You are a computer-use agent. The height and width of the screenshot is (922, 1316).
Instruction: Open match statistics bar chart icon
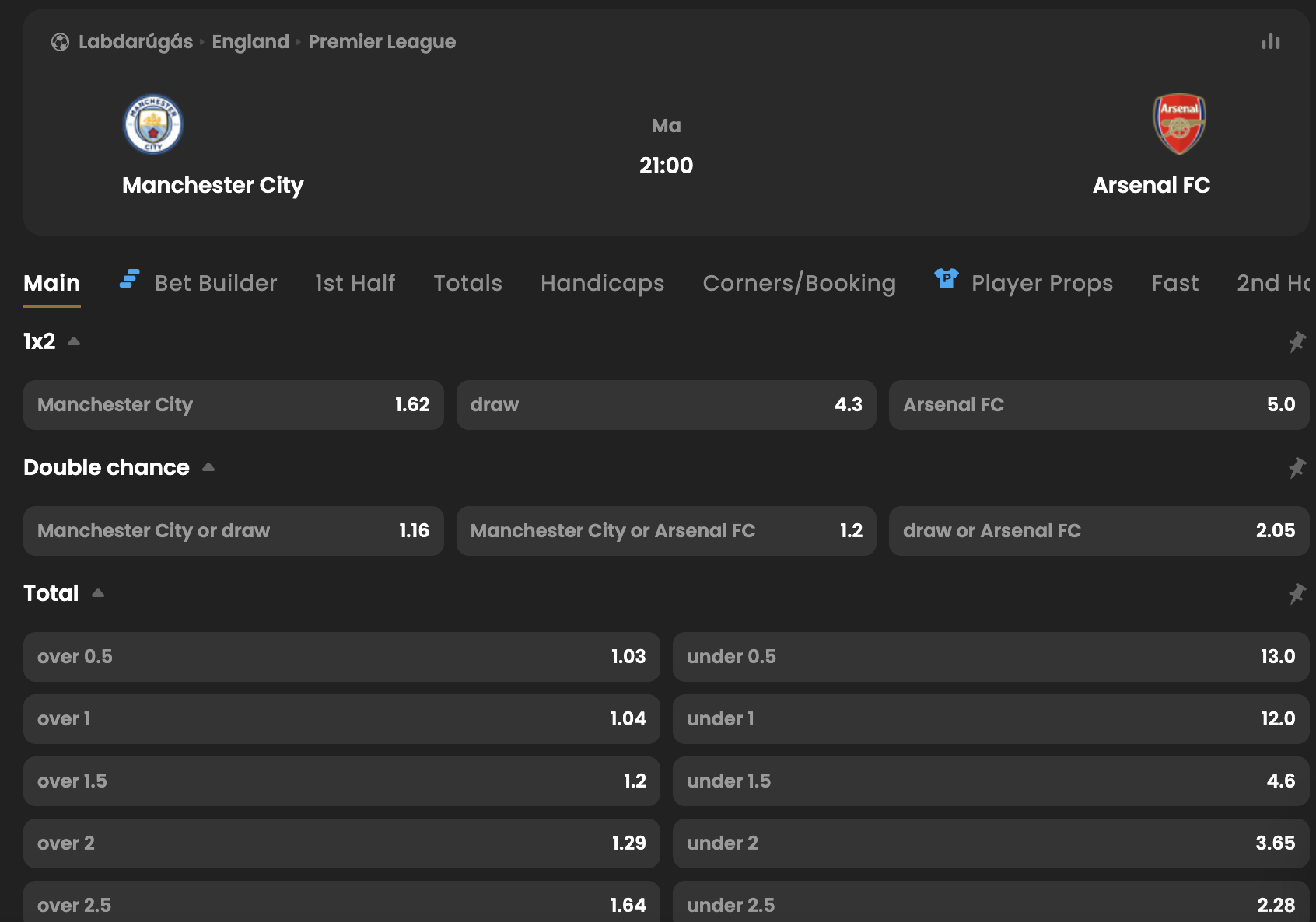point(1271,42)
